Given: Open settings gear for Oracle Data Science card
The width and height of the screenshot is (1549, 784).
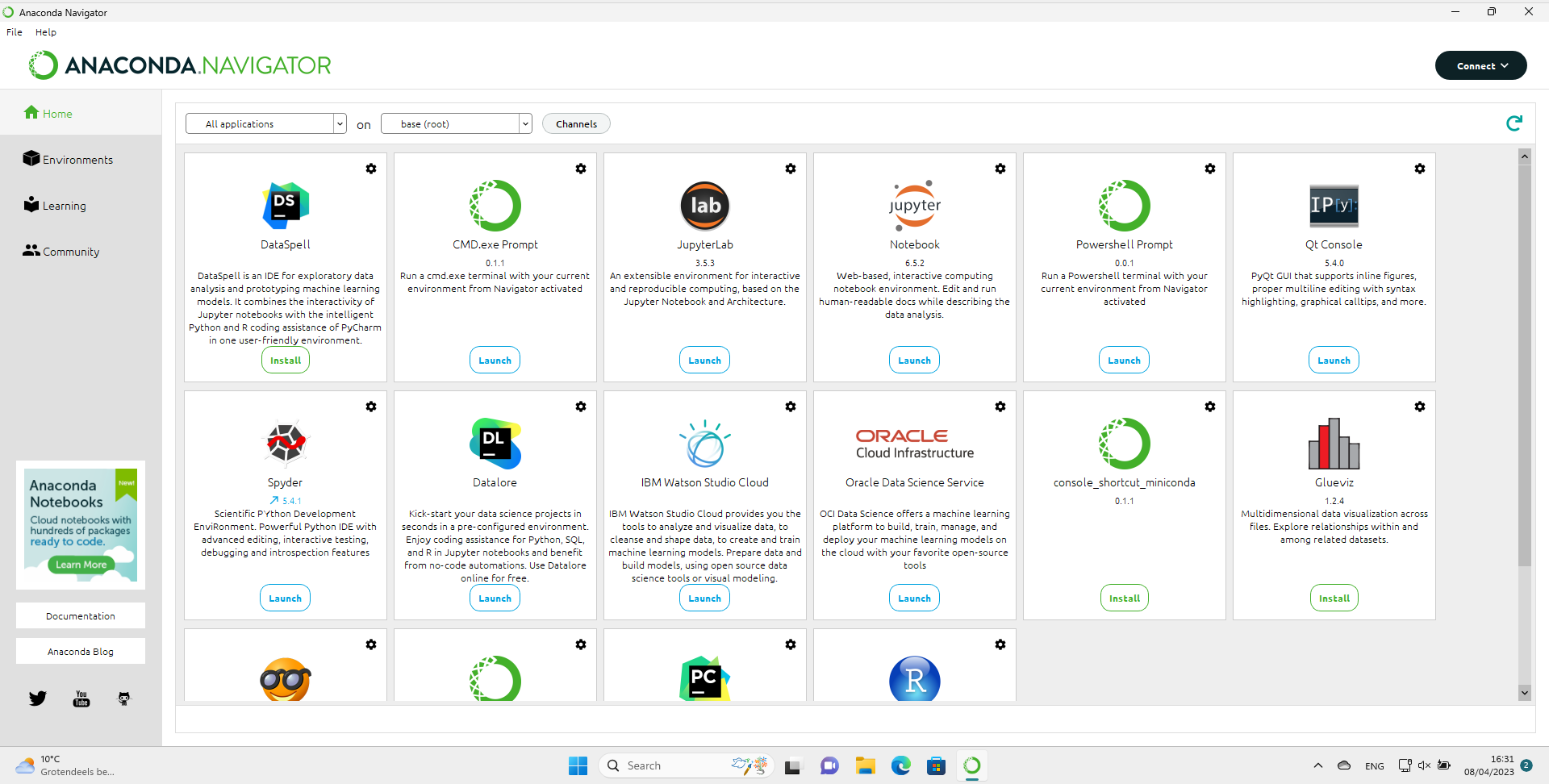Looking at the screenshot, I should [1000, 407].
